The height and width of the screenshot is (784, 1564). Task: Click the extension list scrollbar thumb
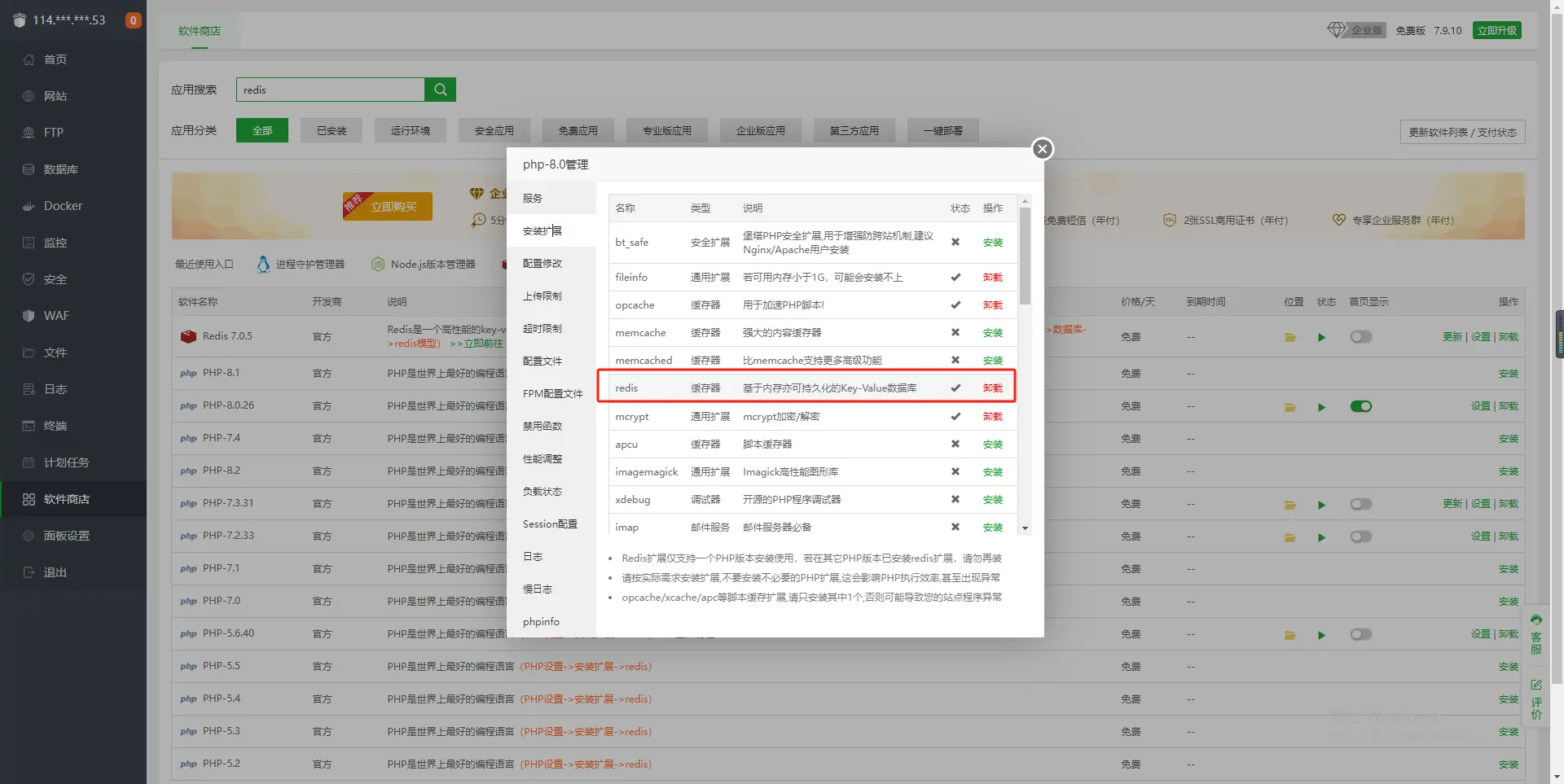point(1025,256)
